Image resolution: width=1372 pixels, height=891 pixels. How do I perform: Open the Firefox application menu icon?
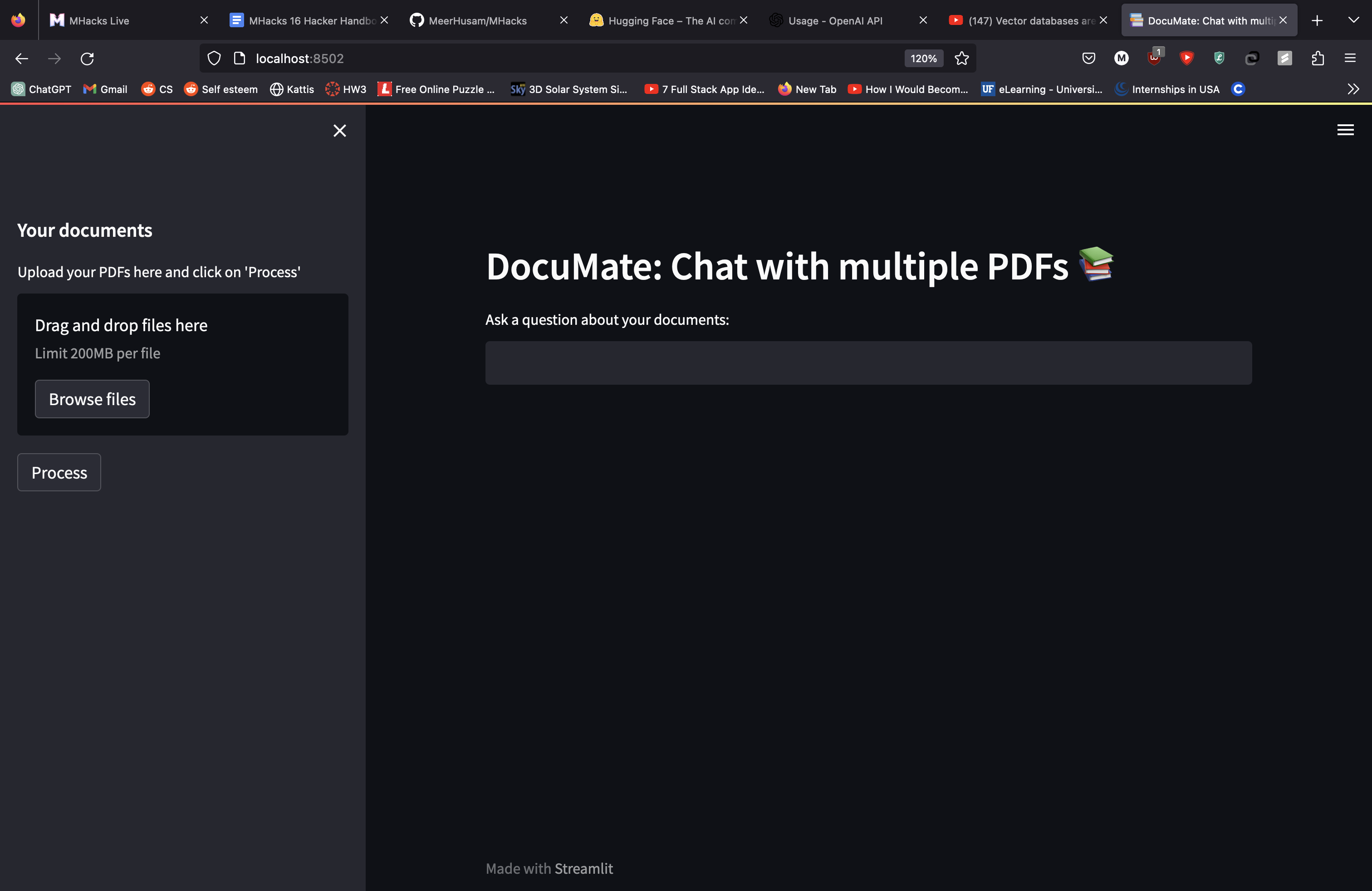[x=1350, y=58]
